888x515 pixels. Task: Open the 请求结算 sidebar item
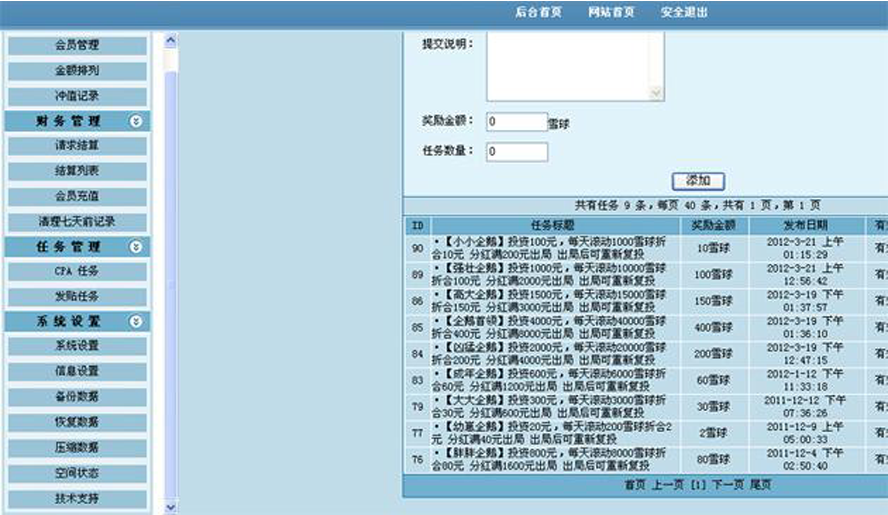(77, 145)
